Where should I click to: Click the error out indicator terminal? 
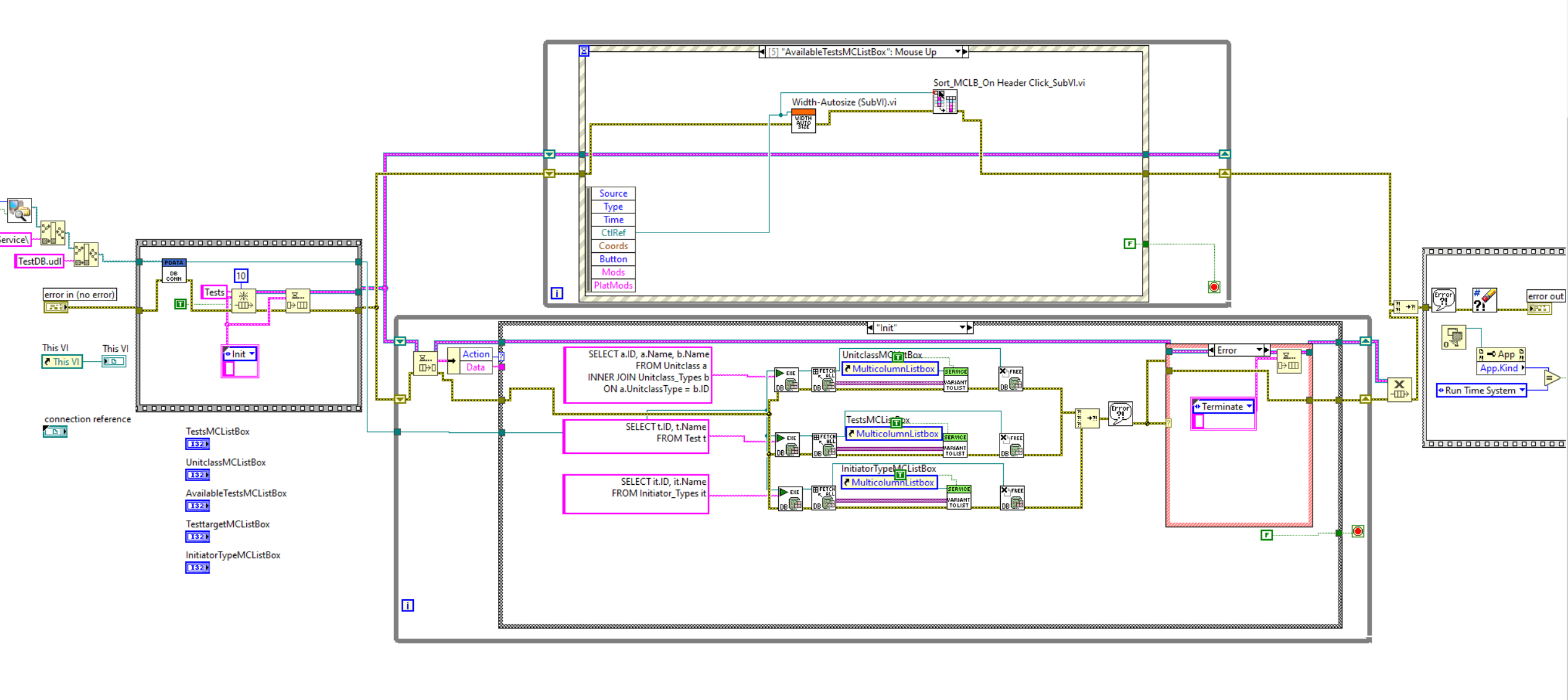pos(1540,309)
